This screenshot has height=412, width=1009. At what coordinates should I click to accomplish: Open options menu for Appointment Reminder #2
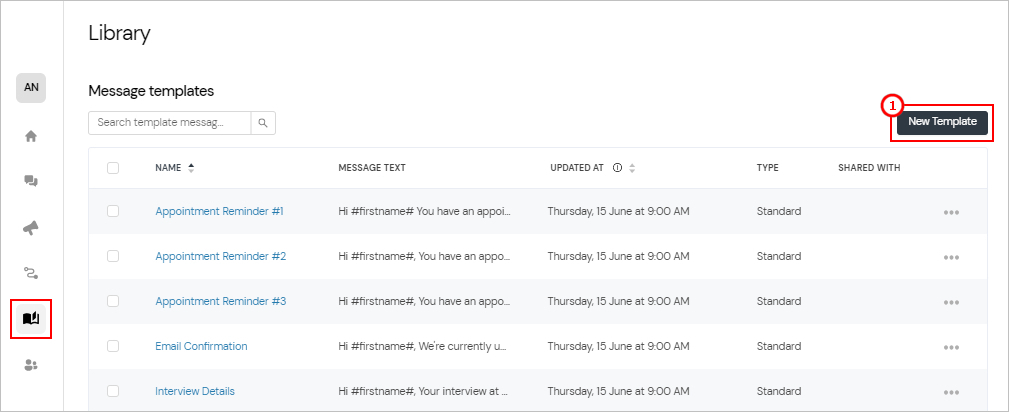pyautogui.click(x=951, y=257)
